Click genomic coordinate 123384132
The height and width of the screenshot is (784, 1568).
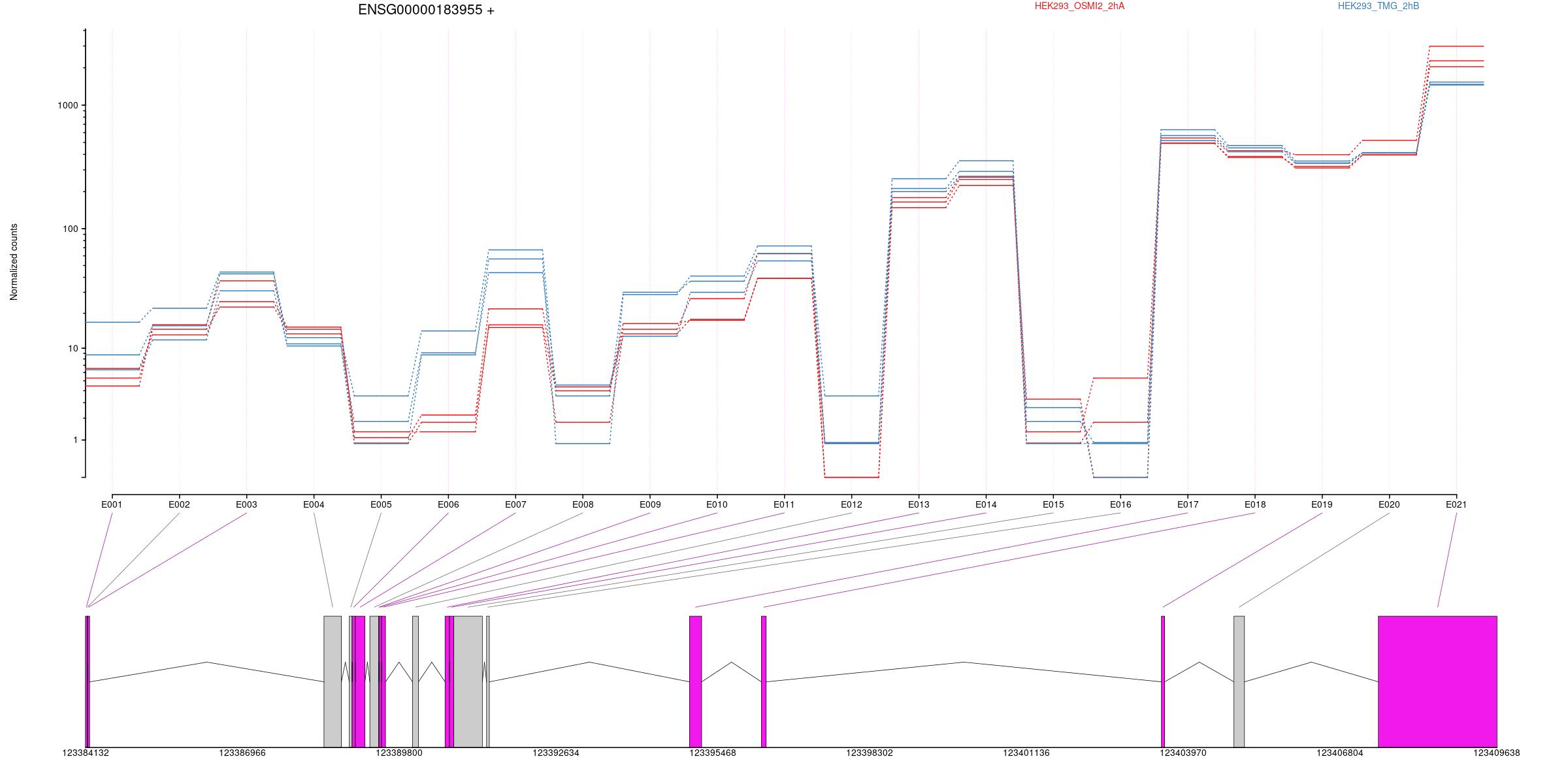point(86,753)
